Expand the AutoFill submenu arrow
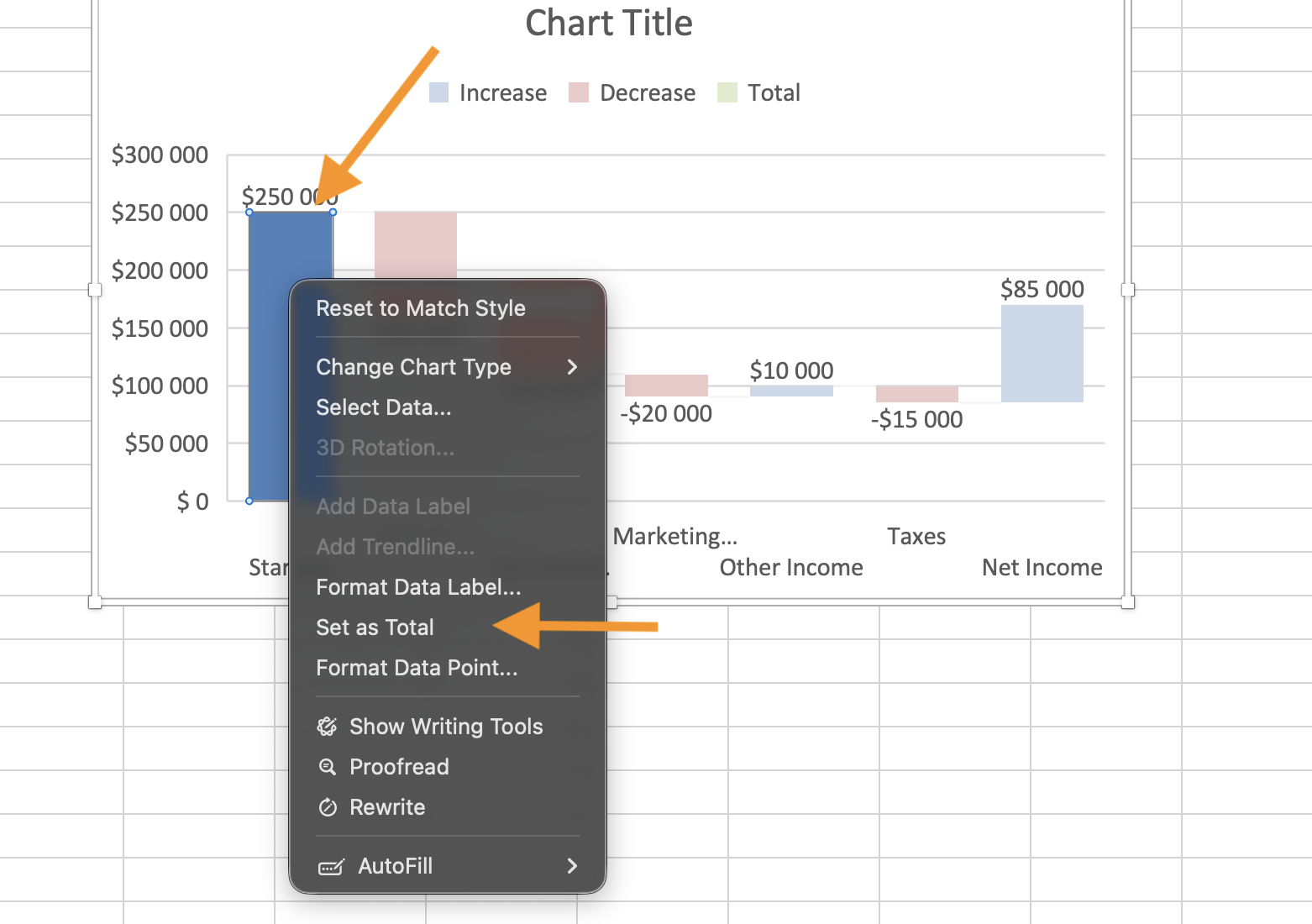The image size is (1312, 924). point(572,866)
